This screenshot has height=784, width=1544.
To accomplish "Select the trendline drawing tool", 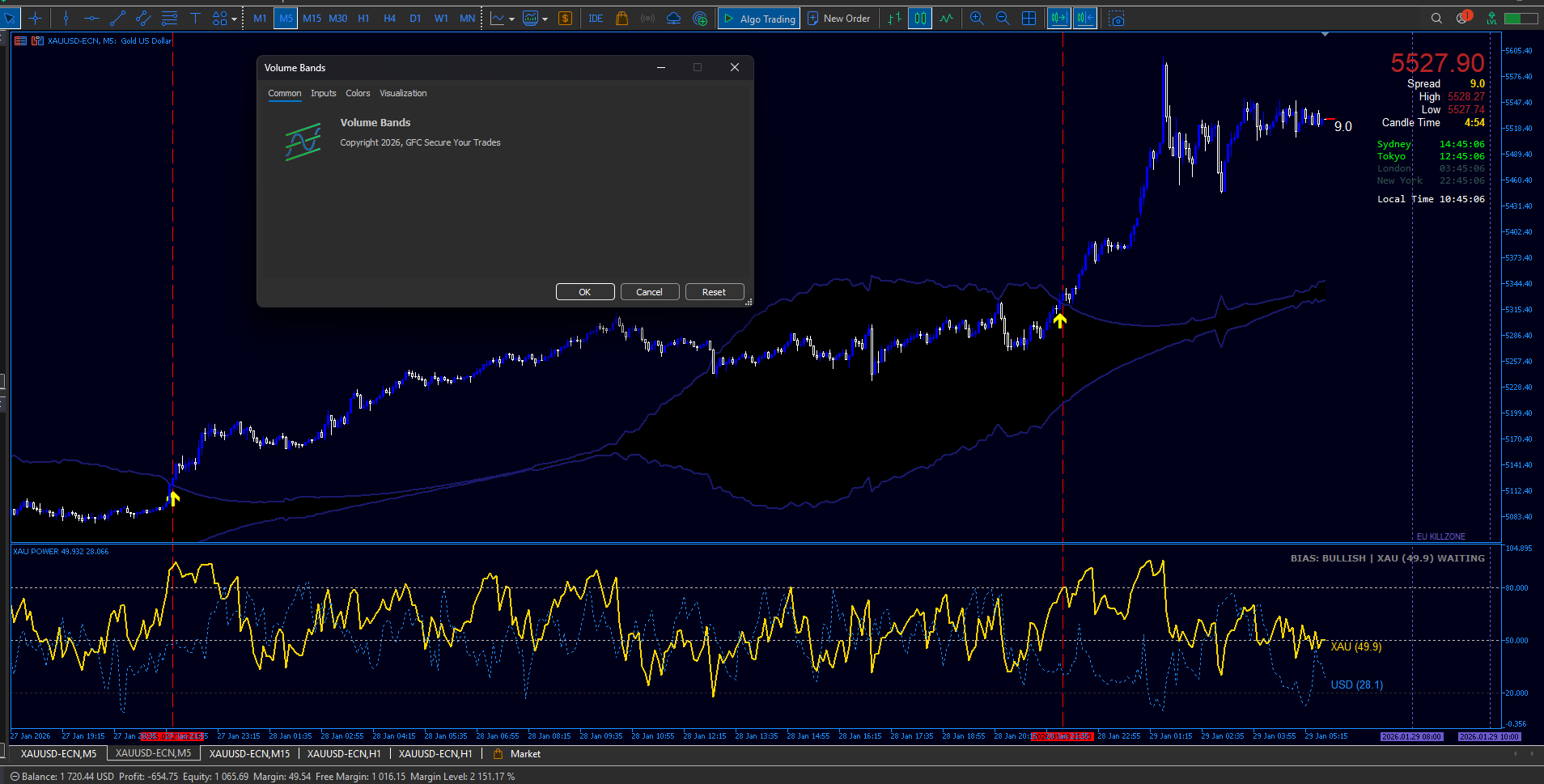I will [x=117, y=18].
